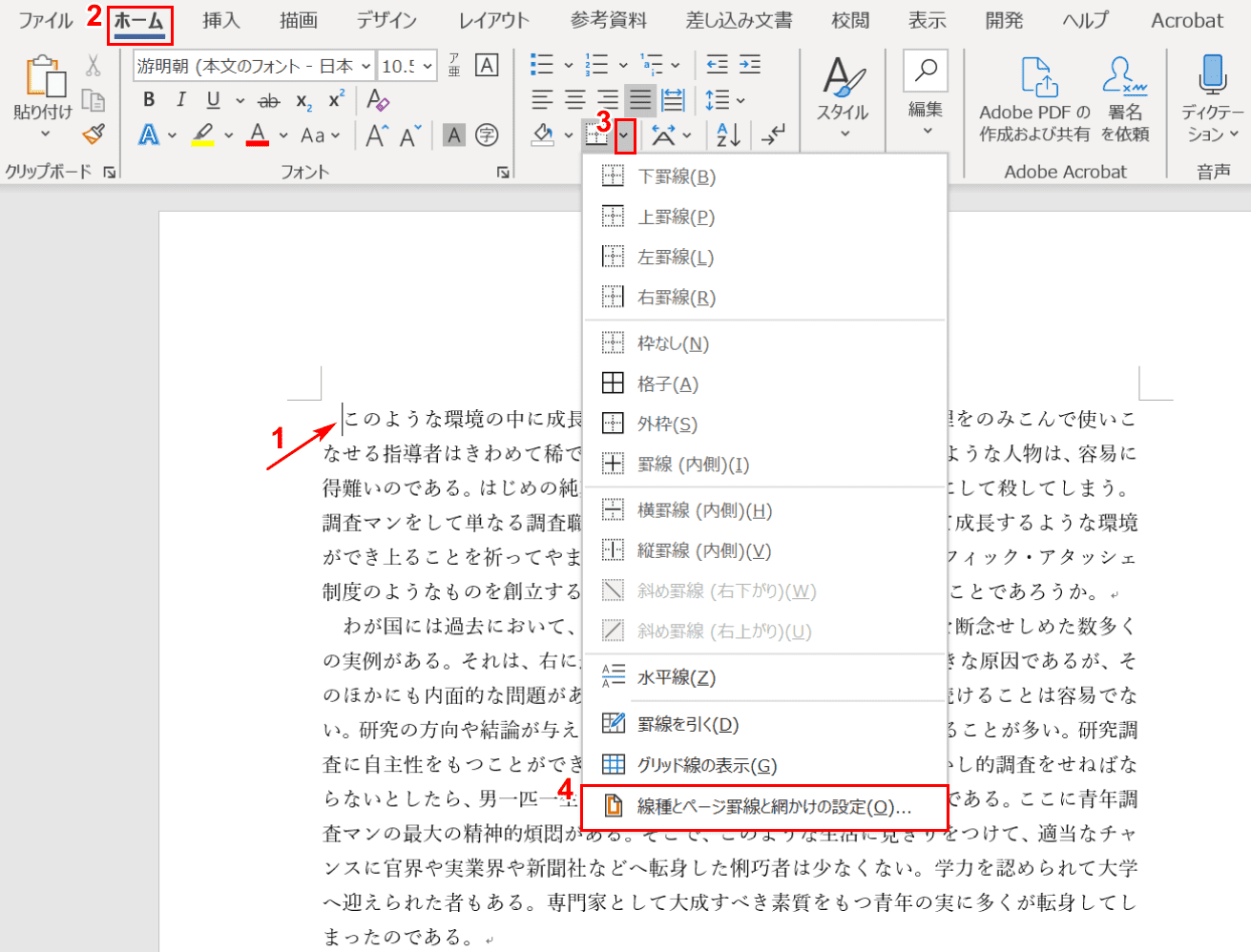The width and height of the screenshot is (1251, 952).
Task: Open Styles gallery
Action: click(843, 99)
